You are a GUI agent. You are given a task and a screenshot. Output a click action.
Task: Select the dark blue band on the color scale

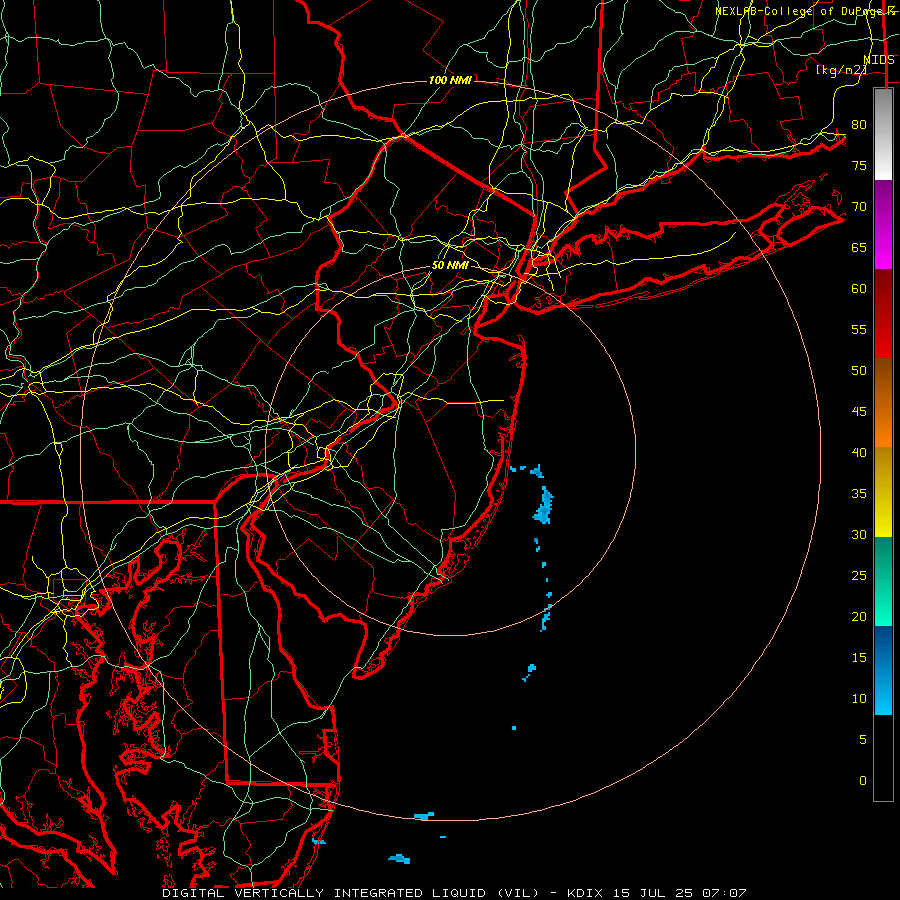click(x=883, y=649)
